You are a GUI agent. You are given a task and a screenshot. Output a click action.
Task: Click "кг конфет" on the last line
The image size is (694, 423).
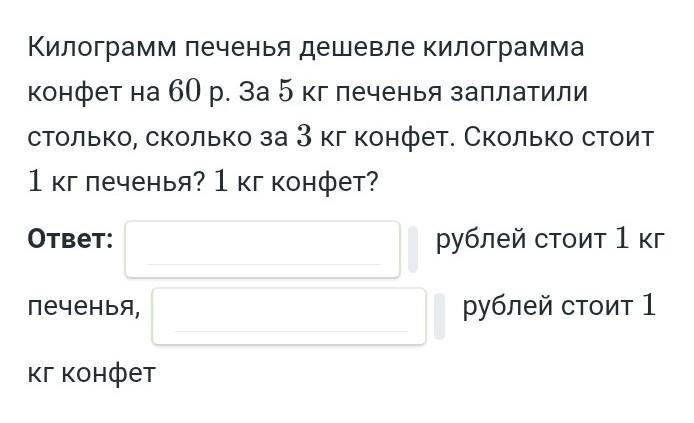coord(92,373)
